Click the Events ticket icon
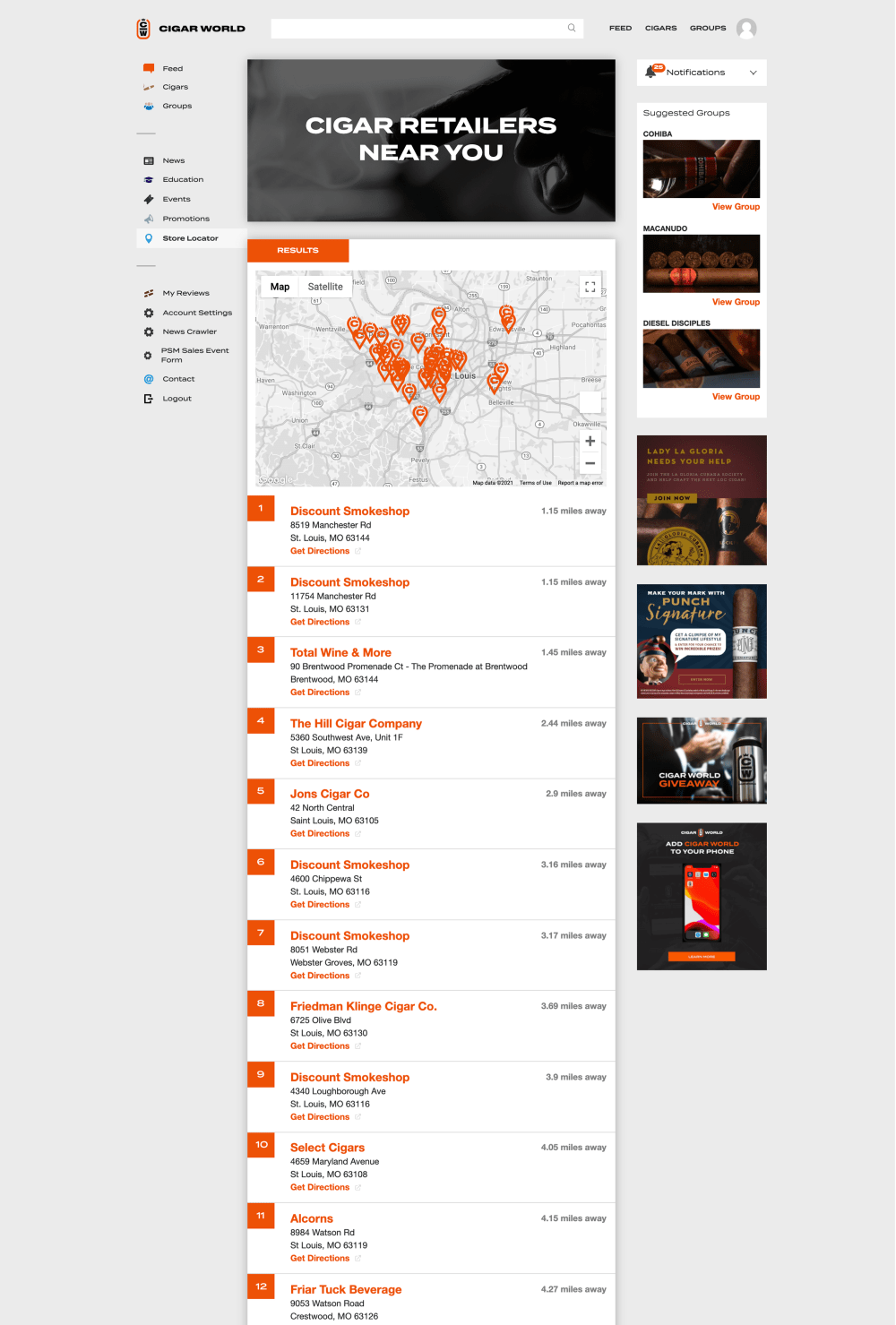896x1325 pixels. pos(149,199)
